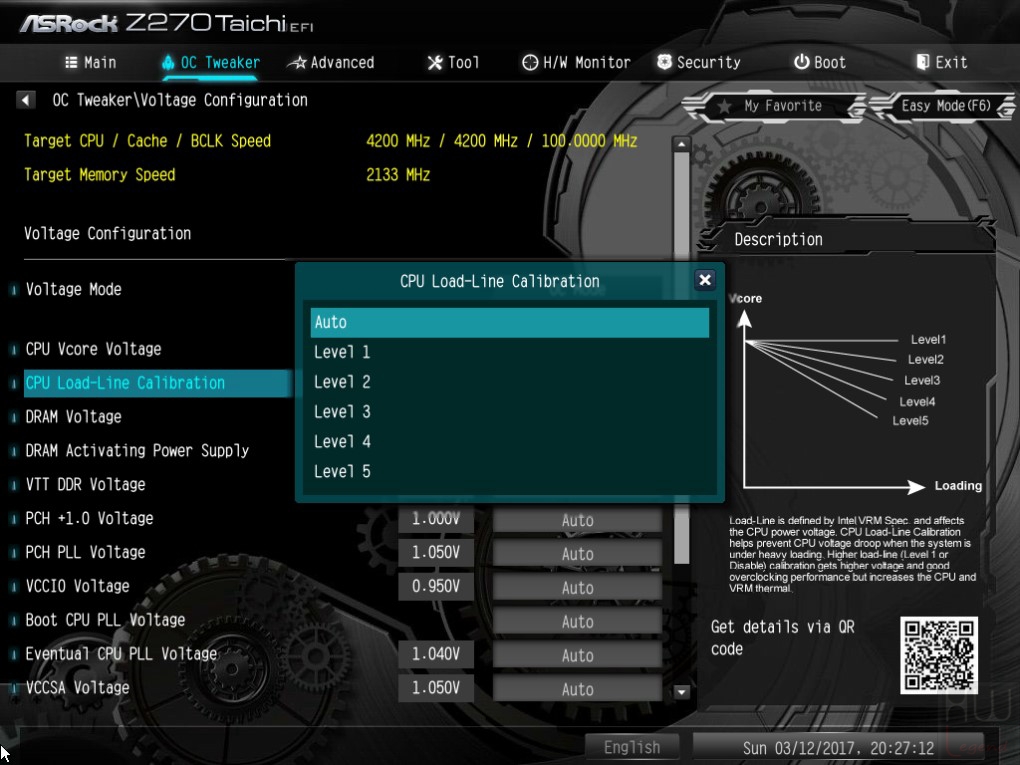Select the VCCIO Voltage row
The height and width of the screenshot is (765, 1020).
tap(77, 586)
